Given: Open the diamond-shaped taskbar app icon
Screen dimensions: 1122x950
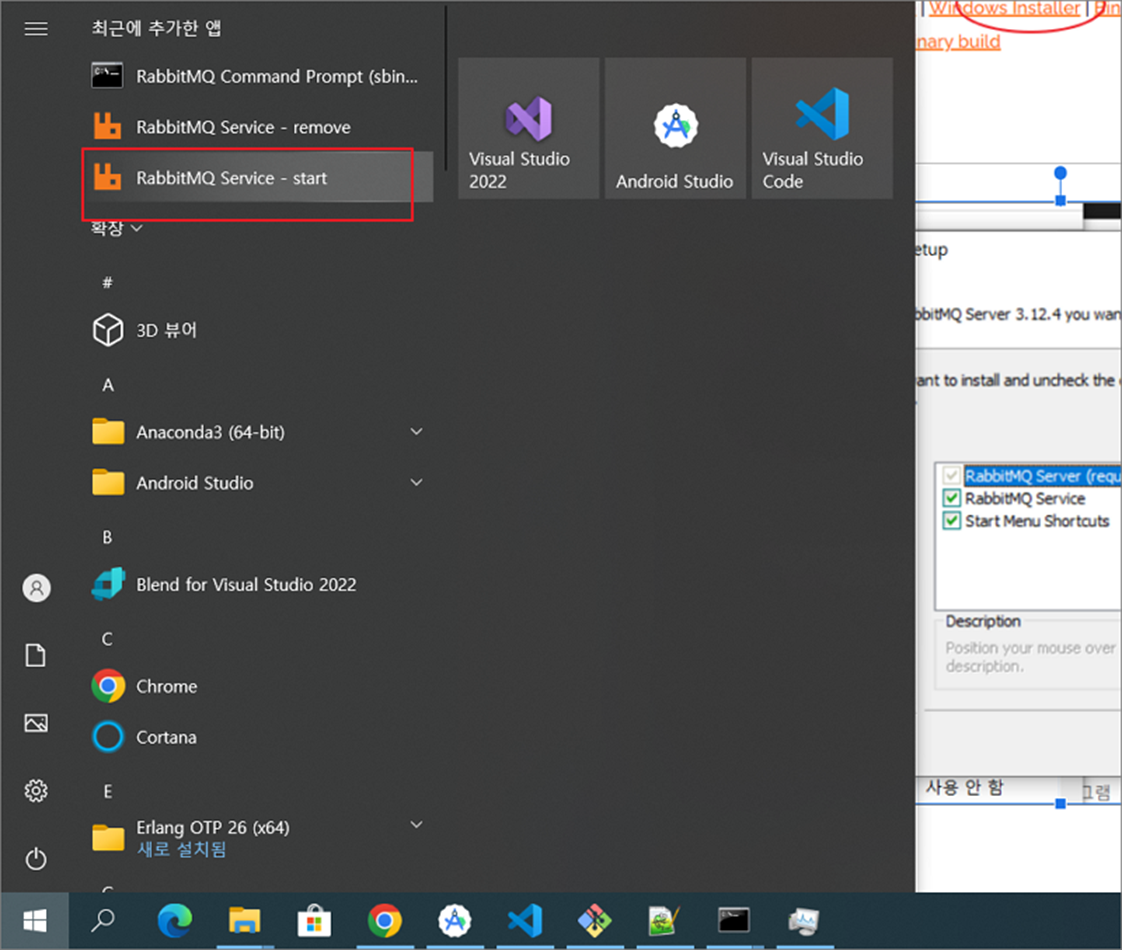Looking at the screenshot, I should [595, 921].
